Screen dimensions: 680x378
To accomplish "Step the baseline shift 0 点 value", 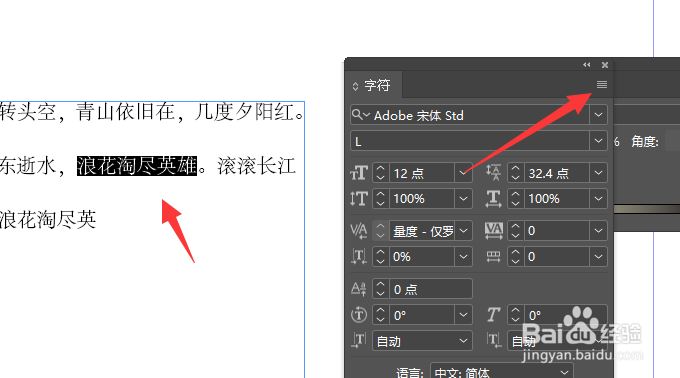I will pyautogui.click(x=380, y=289).
